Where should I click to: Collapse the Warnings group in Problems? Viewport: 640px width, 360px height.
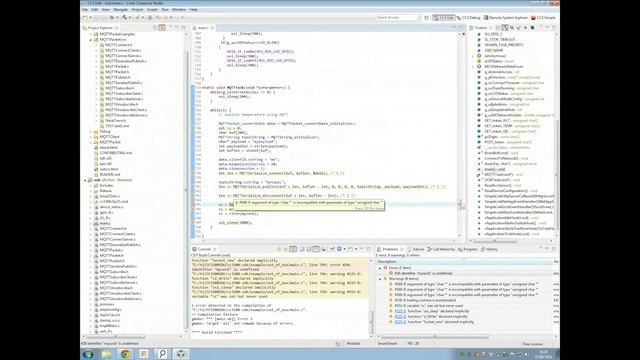[380, 278]
